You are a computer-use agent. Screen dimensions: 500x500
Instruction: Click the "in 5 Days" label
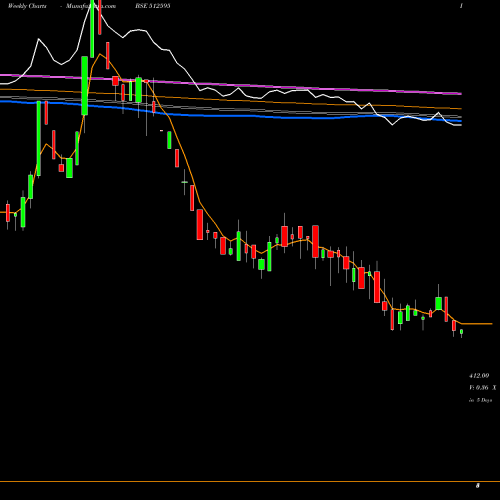480,400
